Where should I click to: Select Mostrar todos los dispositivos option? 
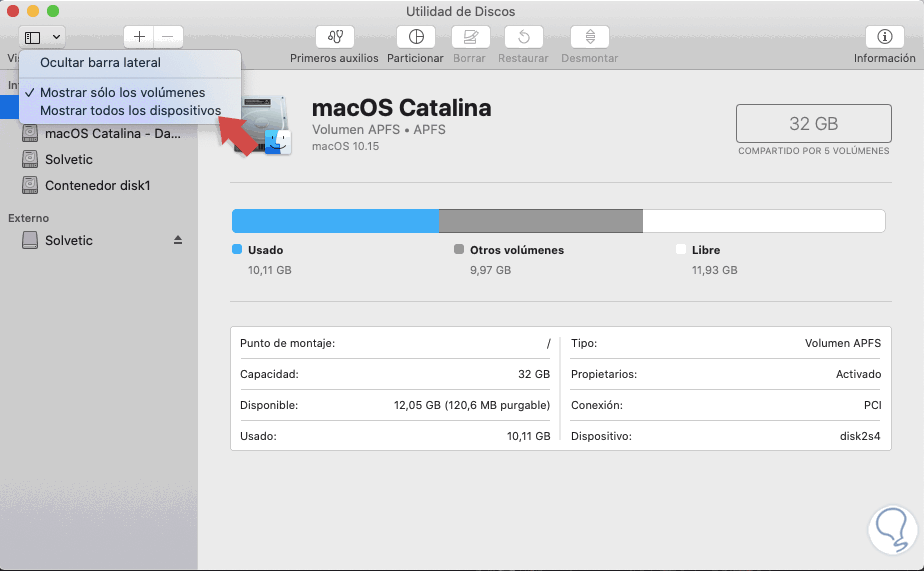[130, 111]
